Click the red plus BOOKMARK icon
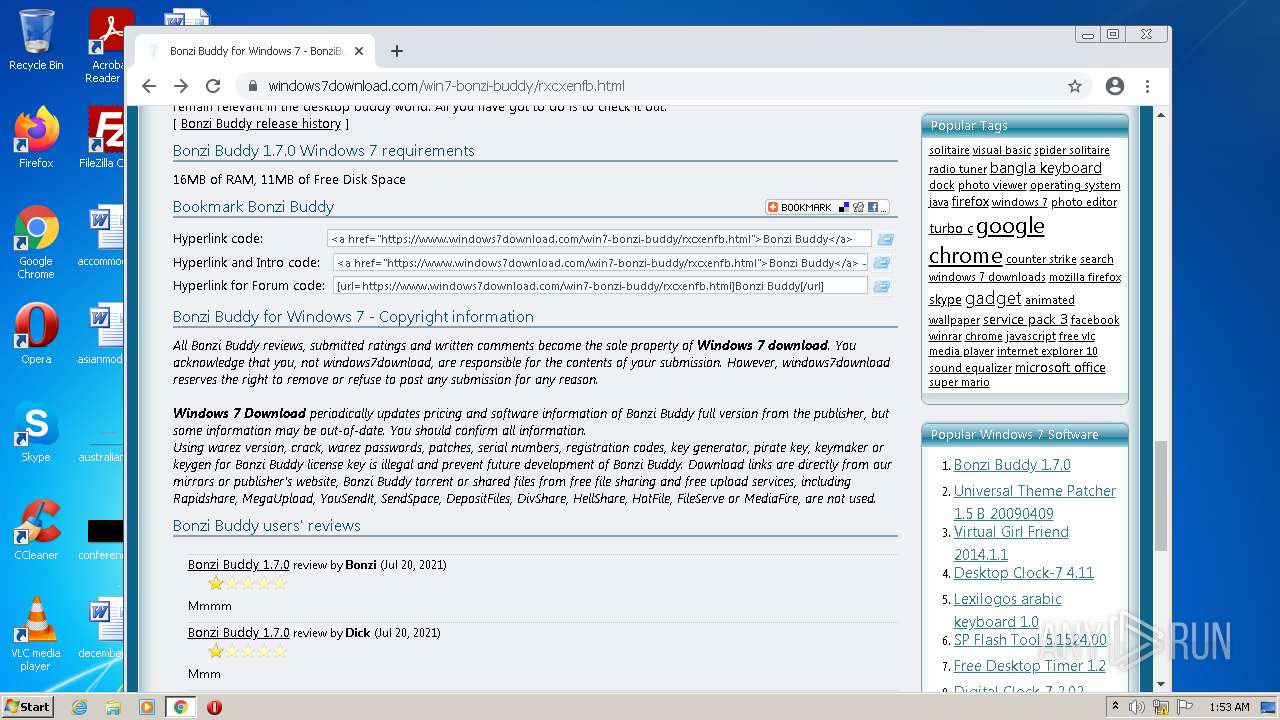Screen dimensions: 1280x720 773,207
